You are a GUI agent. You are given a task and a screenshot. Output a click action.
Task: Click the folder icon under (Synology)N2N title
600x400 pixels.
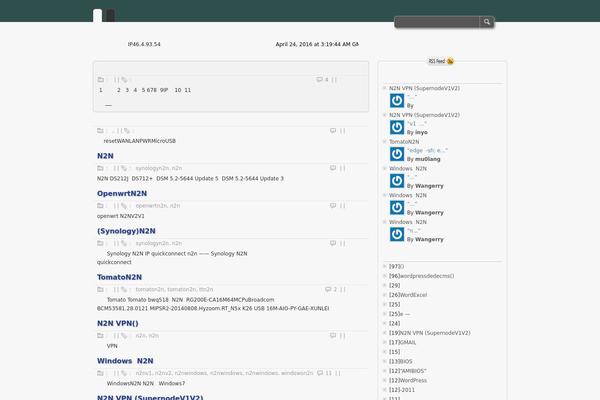(x=100, y=243)
